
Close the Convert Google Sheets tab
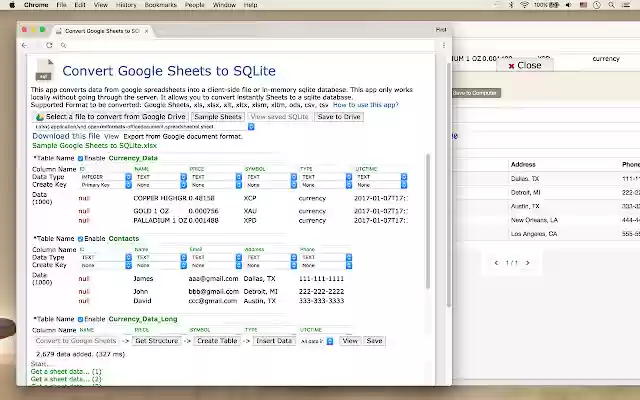click(147, 31)
